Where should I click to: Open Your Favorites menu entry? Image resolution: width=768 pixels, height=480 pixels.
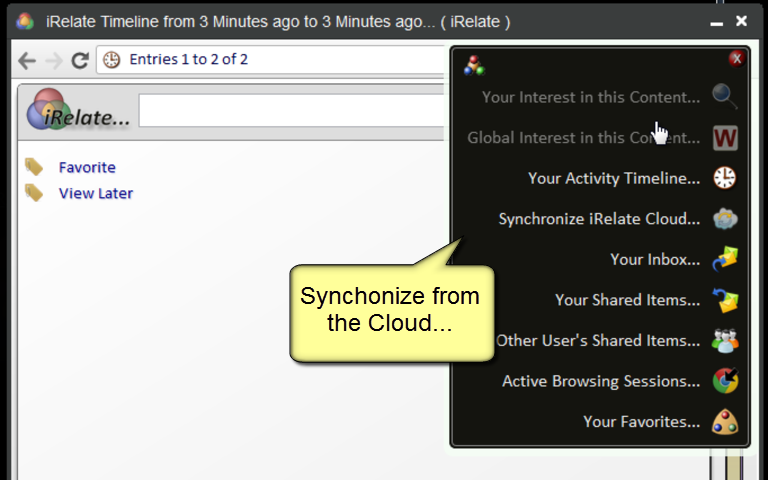click(x=641, y=422)
